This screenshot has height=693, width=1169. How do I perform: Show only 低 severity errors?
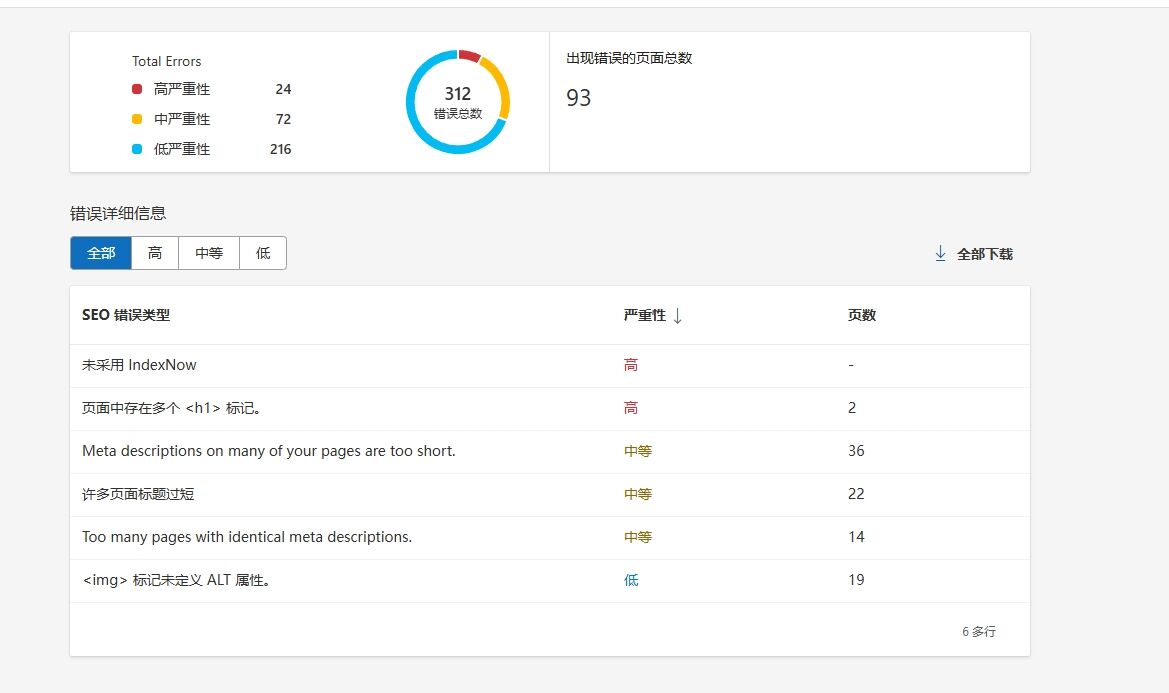[x=263, y=253]
